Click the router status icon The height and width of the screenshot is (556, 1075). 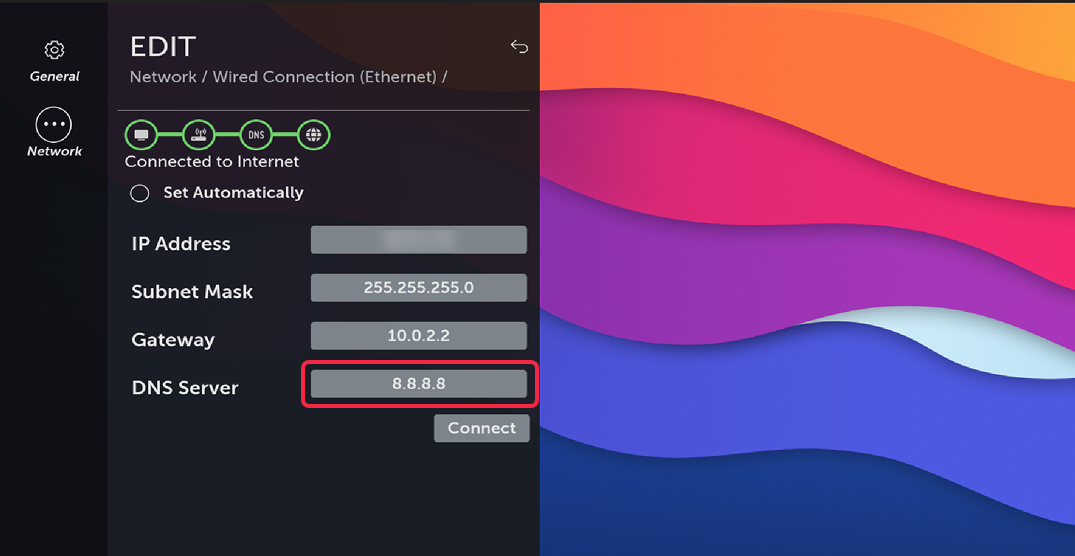pyautogui.click(x=199, y=135)
